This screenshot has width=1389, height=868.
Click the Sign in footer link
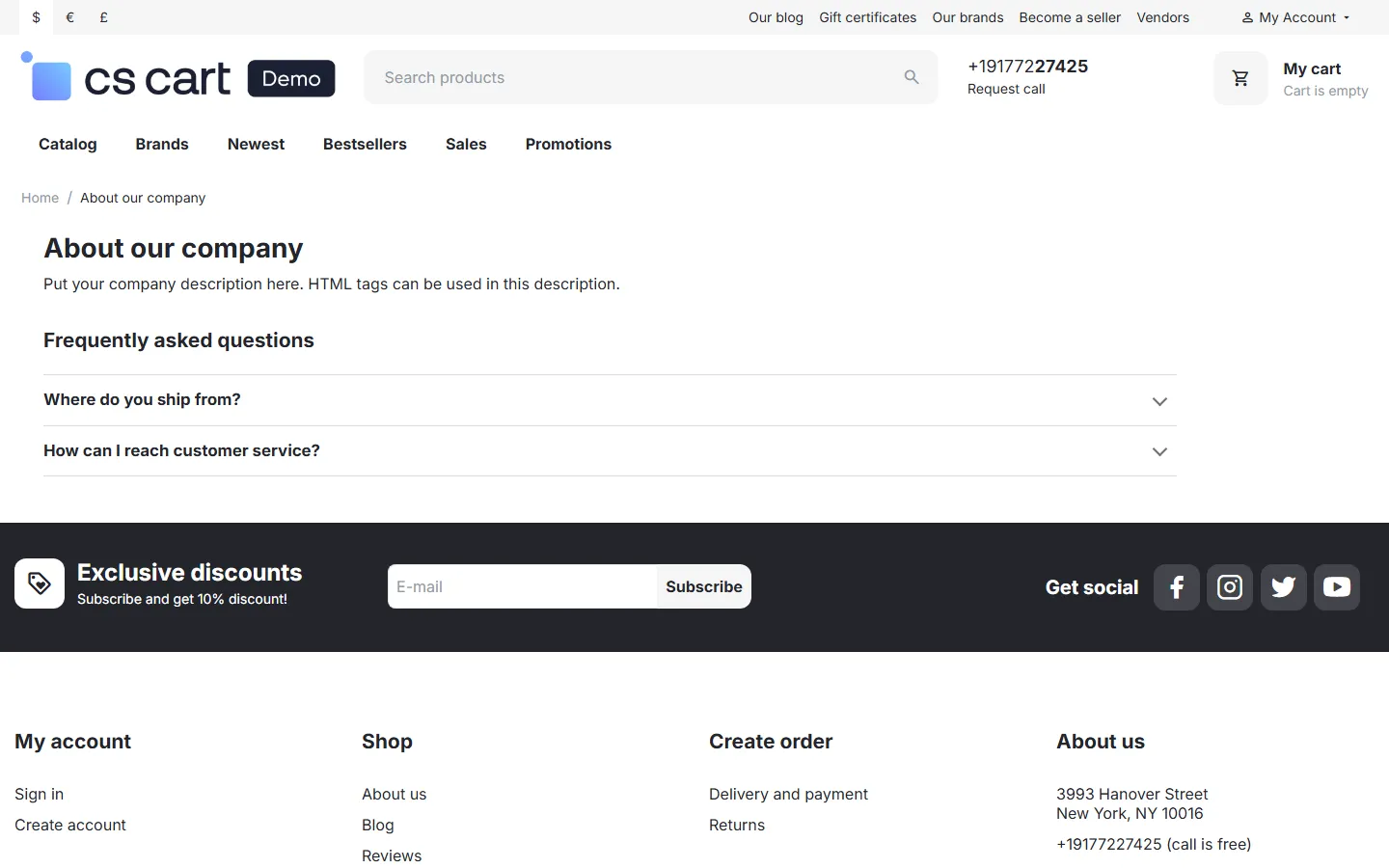tap(39, 794)
